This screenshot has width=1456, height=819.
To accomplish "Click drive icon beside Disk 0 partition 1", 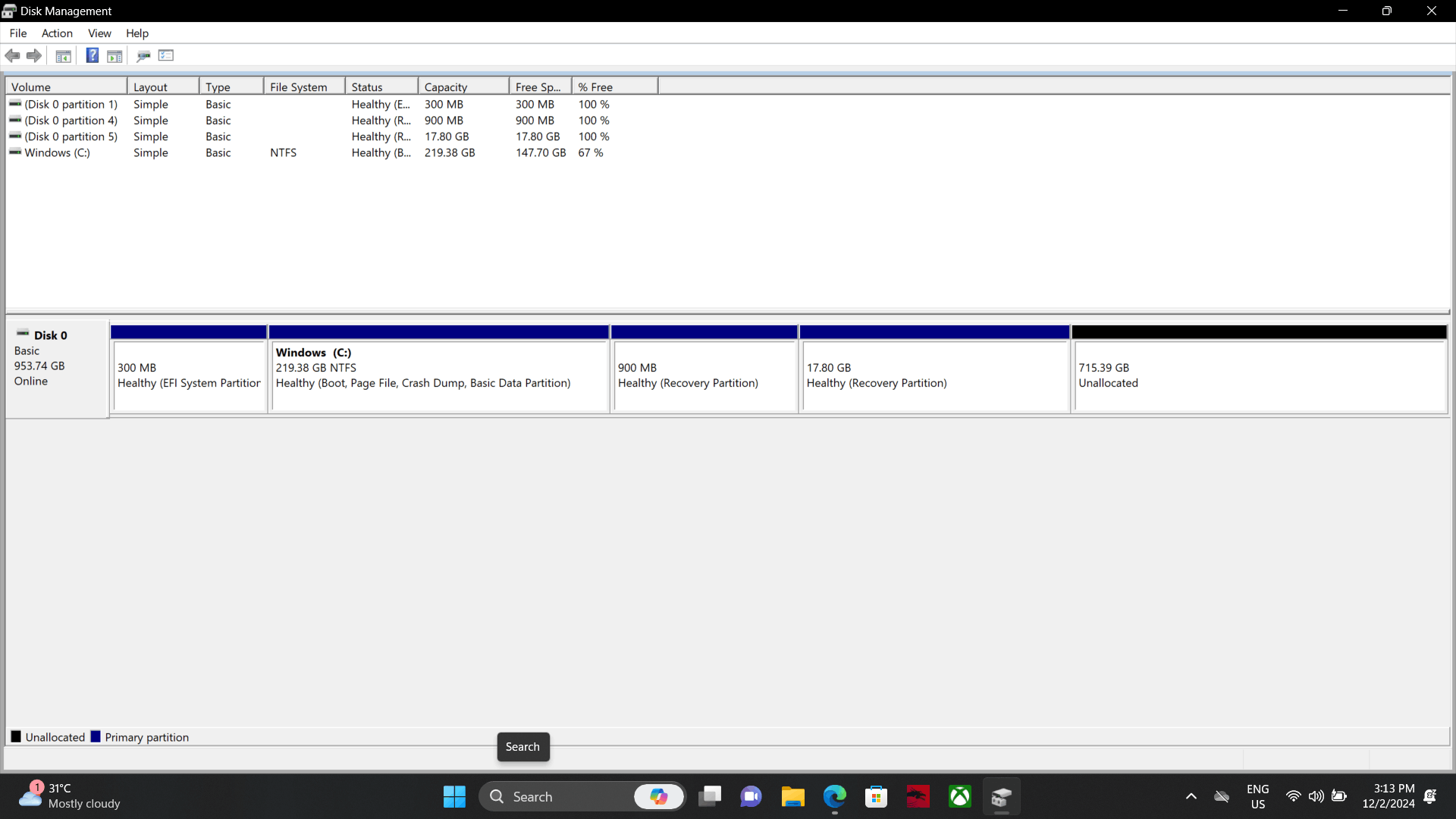I will click(x=15, y=104).
